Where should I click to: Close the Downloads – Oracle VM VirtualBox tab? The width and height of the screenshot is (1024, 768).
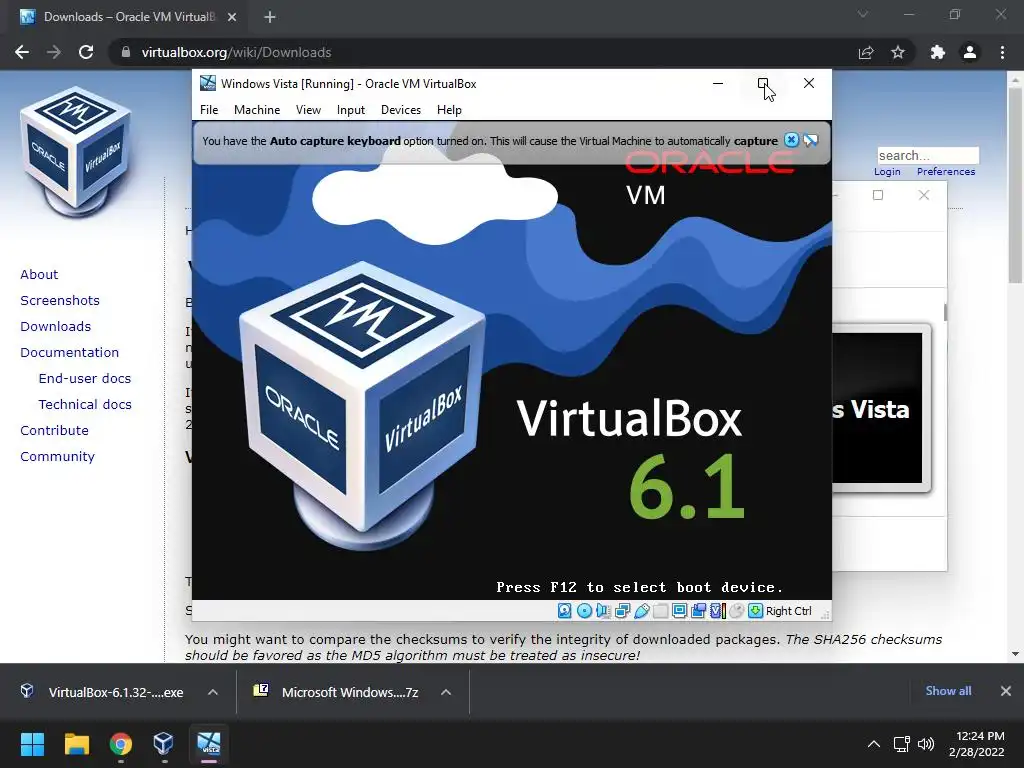tap(232, 17)
